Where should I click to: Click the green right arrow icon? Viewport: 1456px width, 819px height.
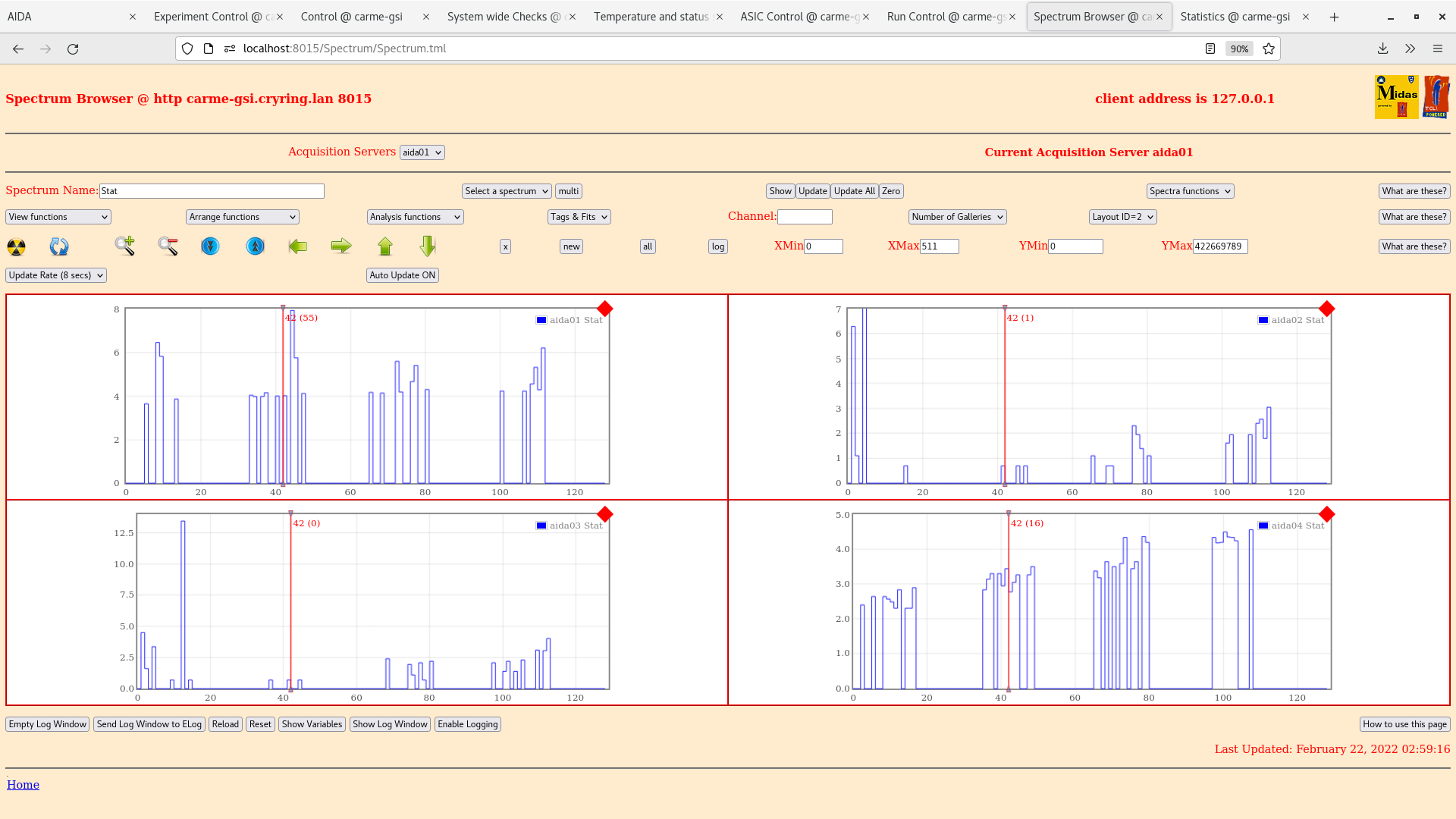pyautogui.click(x=341, y=246)
